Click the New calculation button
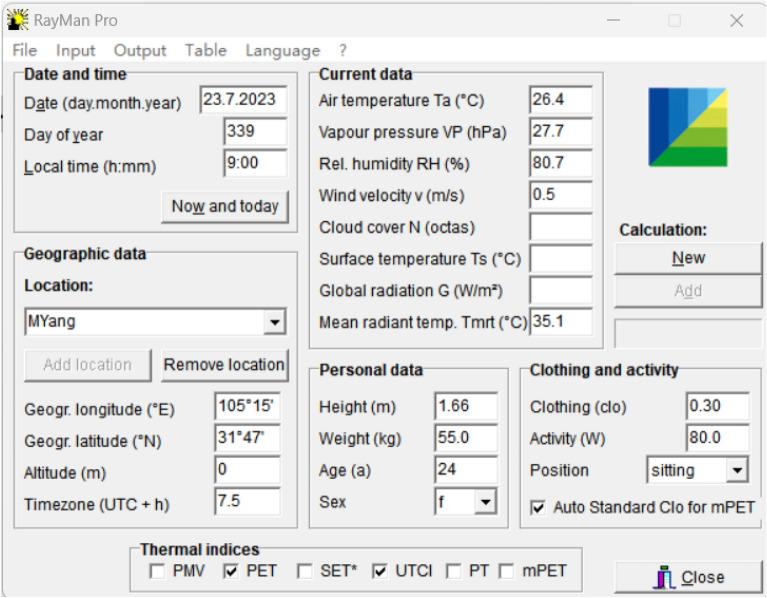The height and width of the screenshot is (598, 767). [x=688, y=258]
